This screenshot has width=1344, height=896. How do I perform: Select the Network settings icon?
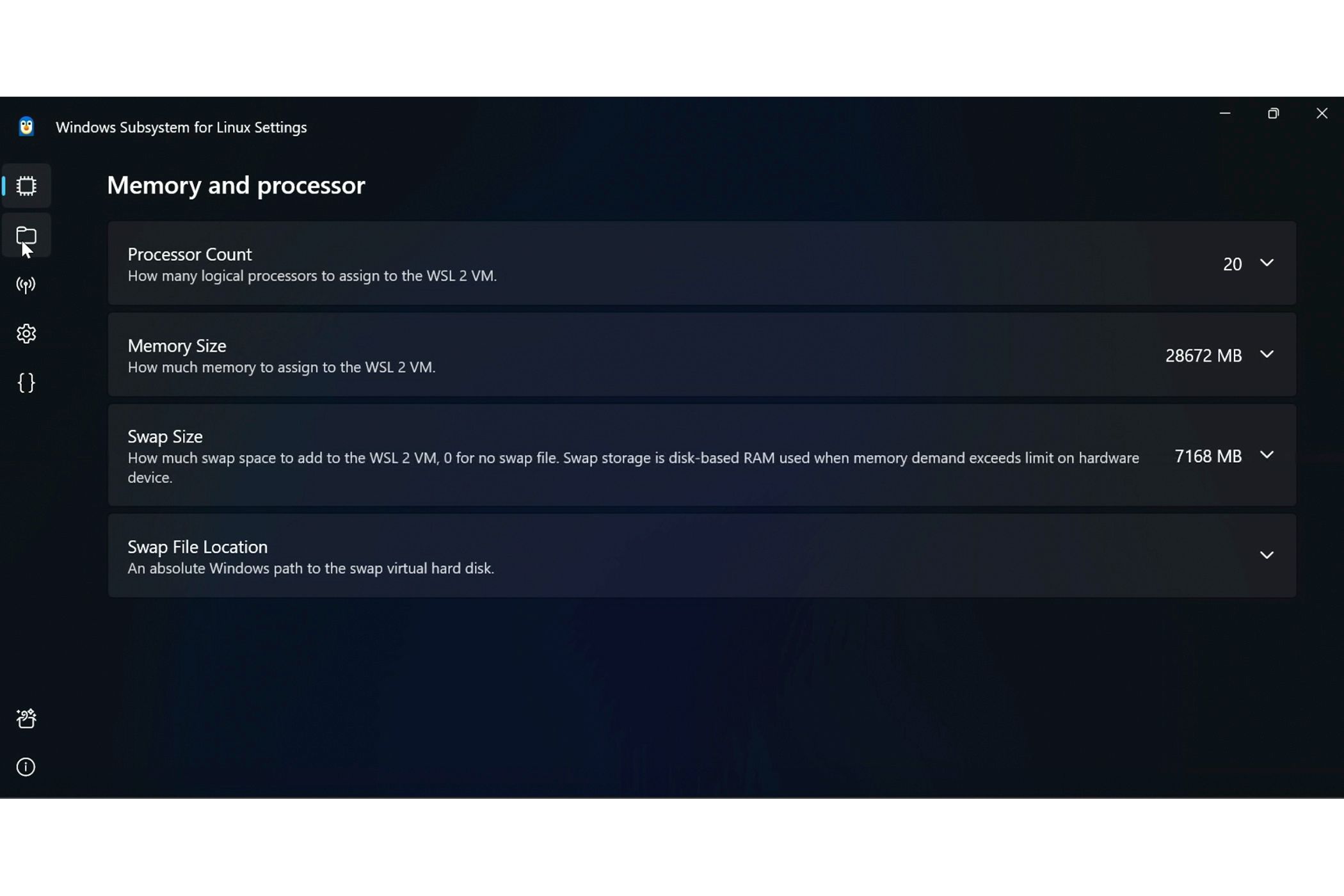(26, 284)
